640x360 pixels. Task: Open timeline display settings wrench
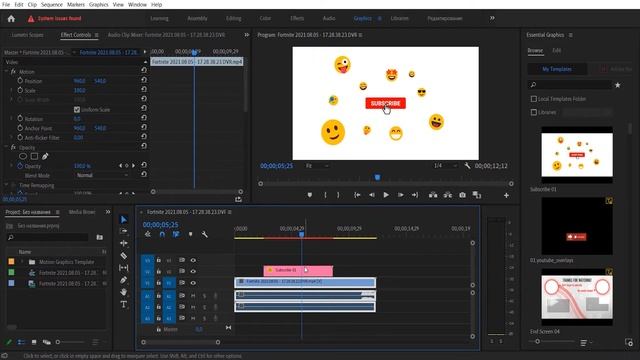point(204,234)
